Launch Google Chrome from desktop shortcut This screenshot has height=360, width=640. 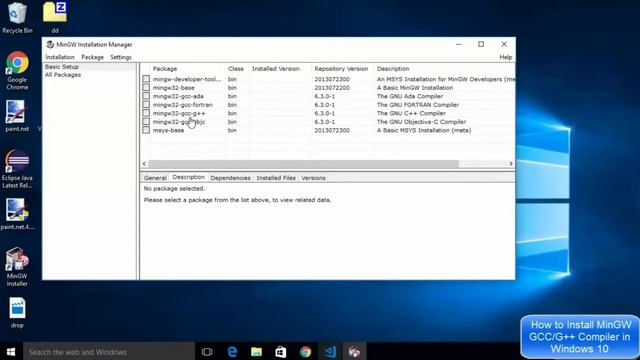click(x=17, y=70)
